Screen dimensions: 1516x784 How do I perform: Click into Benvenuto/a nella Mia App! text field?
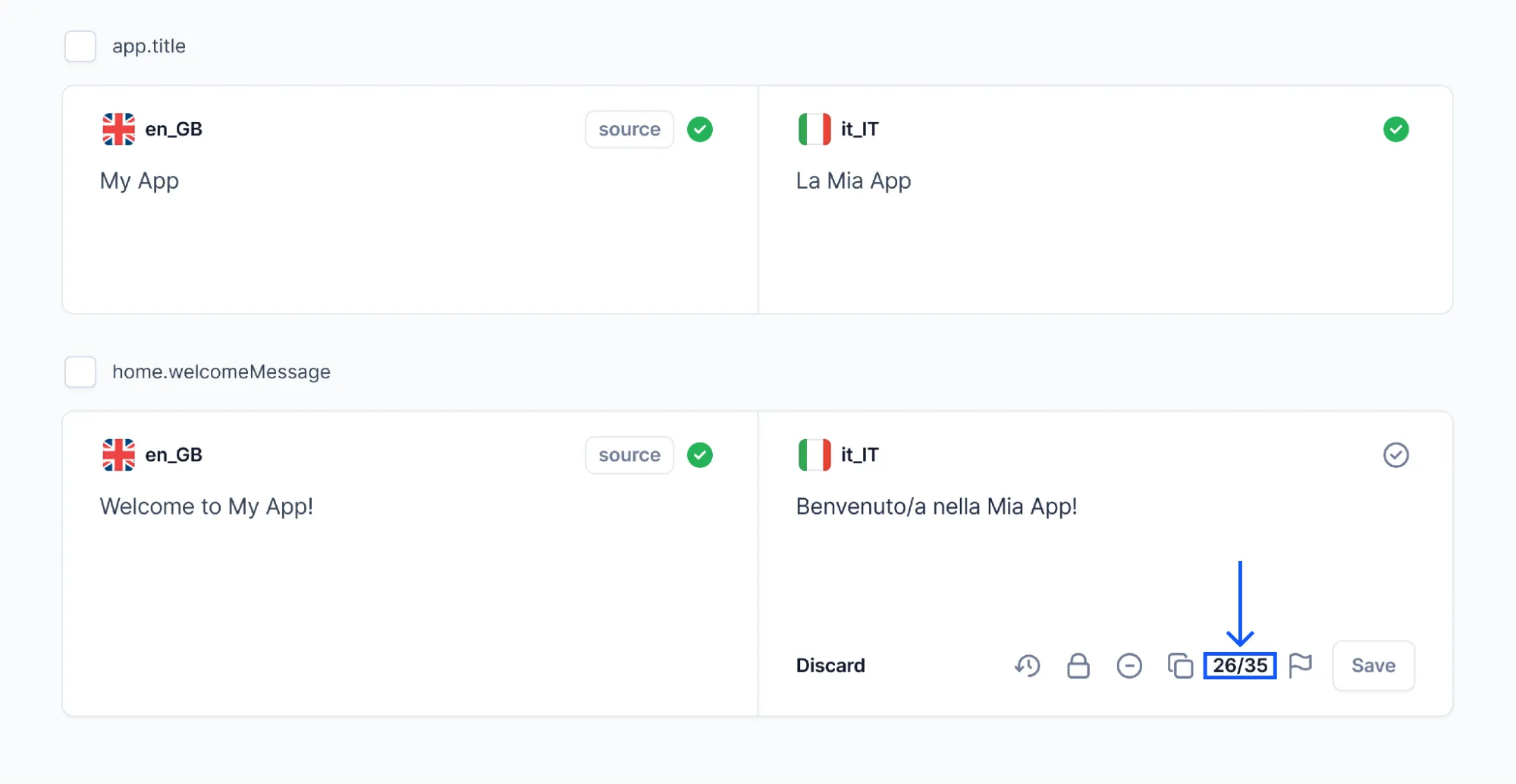click(x=936, y=506)
